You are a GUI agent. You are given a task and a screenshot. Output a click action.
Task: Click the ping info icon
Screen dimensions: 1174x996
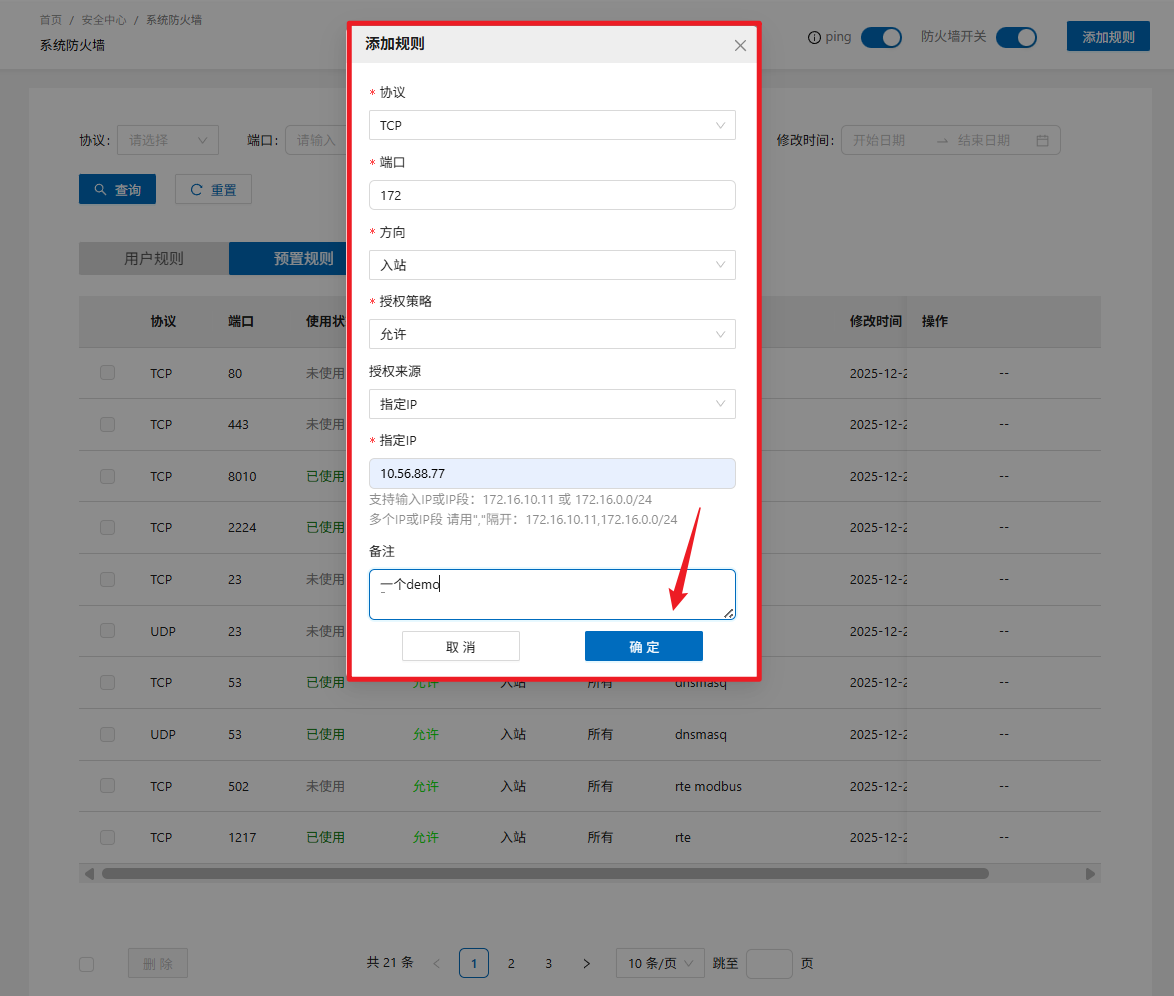pos(814,37)
